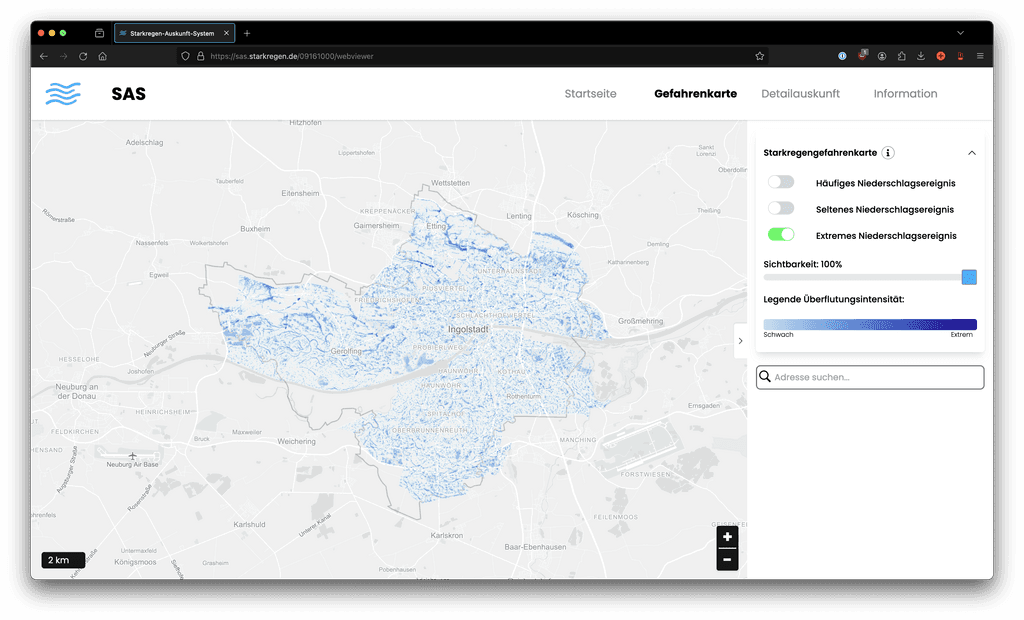
Task: Click the SAS wave logo icon
Action: pyautogui.click(x=63, y=93)
